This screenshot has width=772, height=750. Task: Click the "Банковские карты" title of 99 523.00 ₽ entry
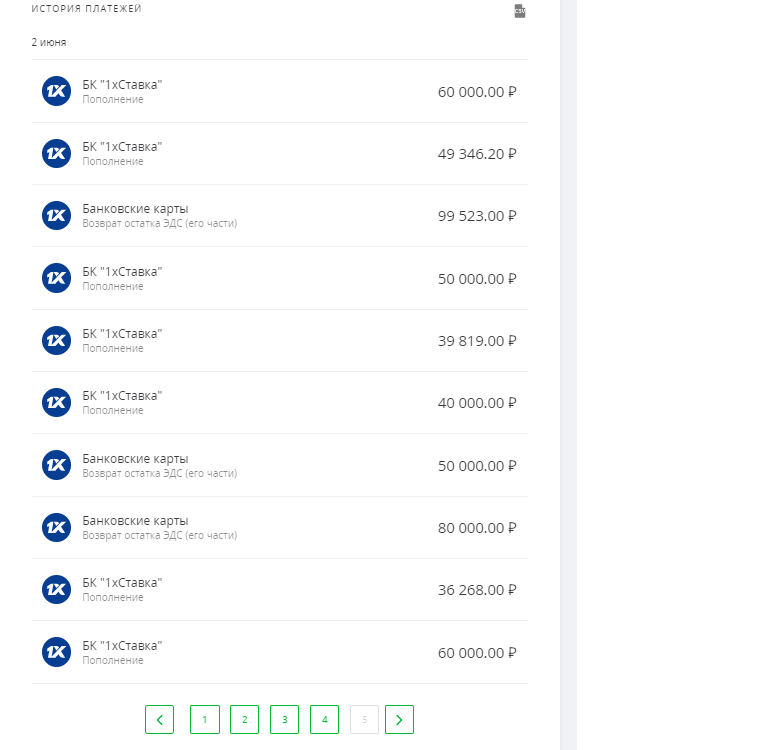tap(135, 209)
